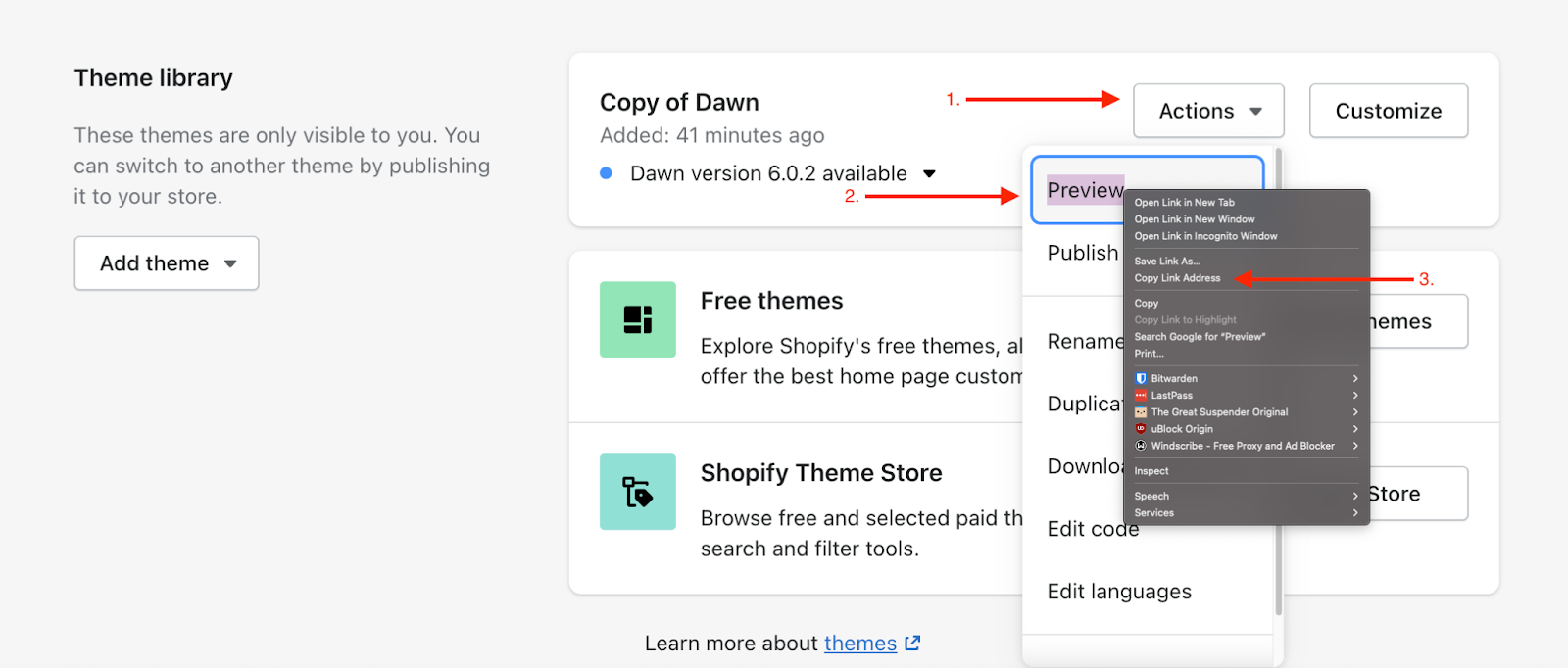The image size is (1568, 668).
Task: Click the Free themes green icon
Action: [638, 319]
